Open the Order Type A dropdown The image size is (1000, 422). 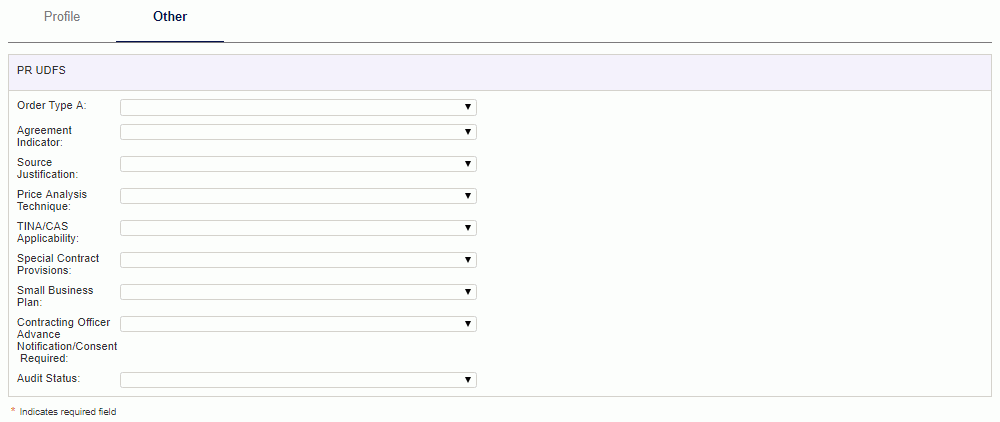click(x=298, y=107)
